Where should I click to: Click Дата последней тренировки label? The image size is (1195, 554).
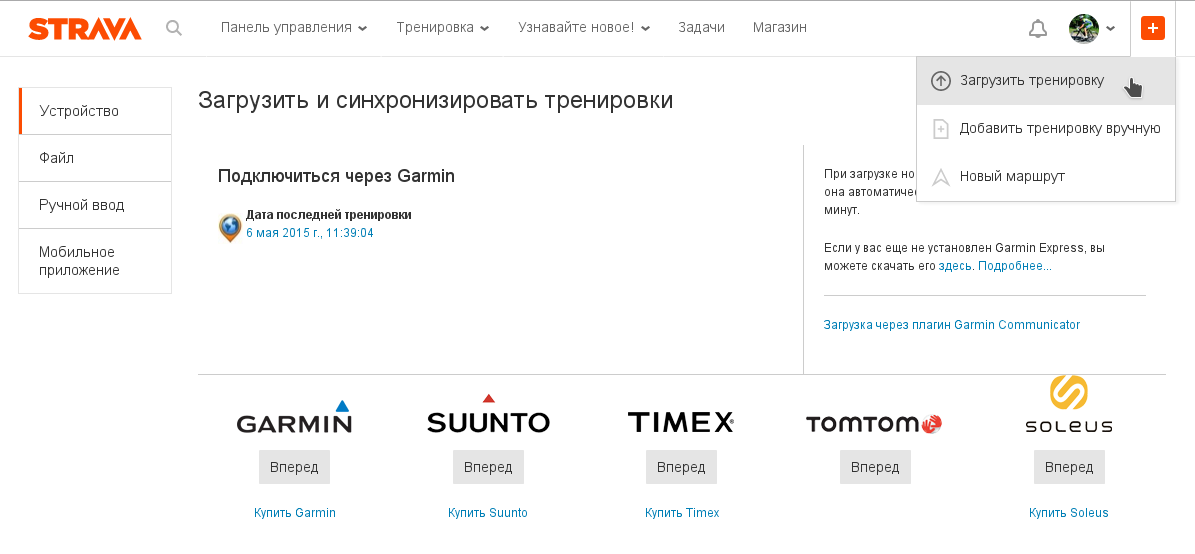[328, 215]
